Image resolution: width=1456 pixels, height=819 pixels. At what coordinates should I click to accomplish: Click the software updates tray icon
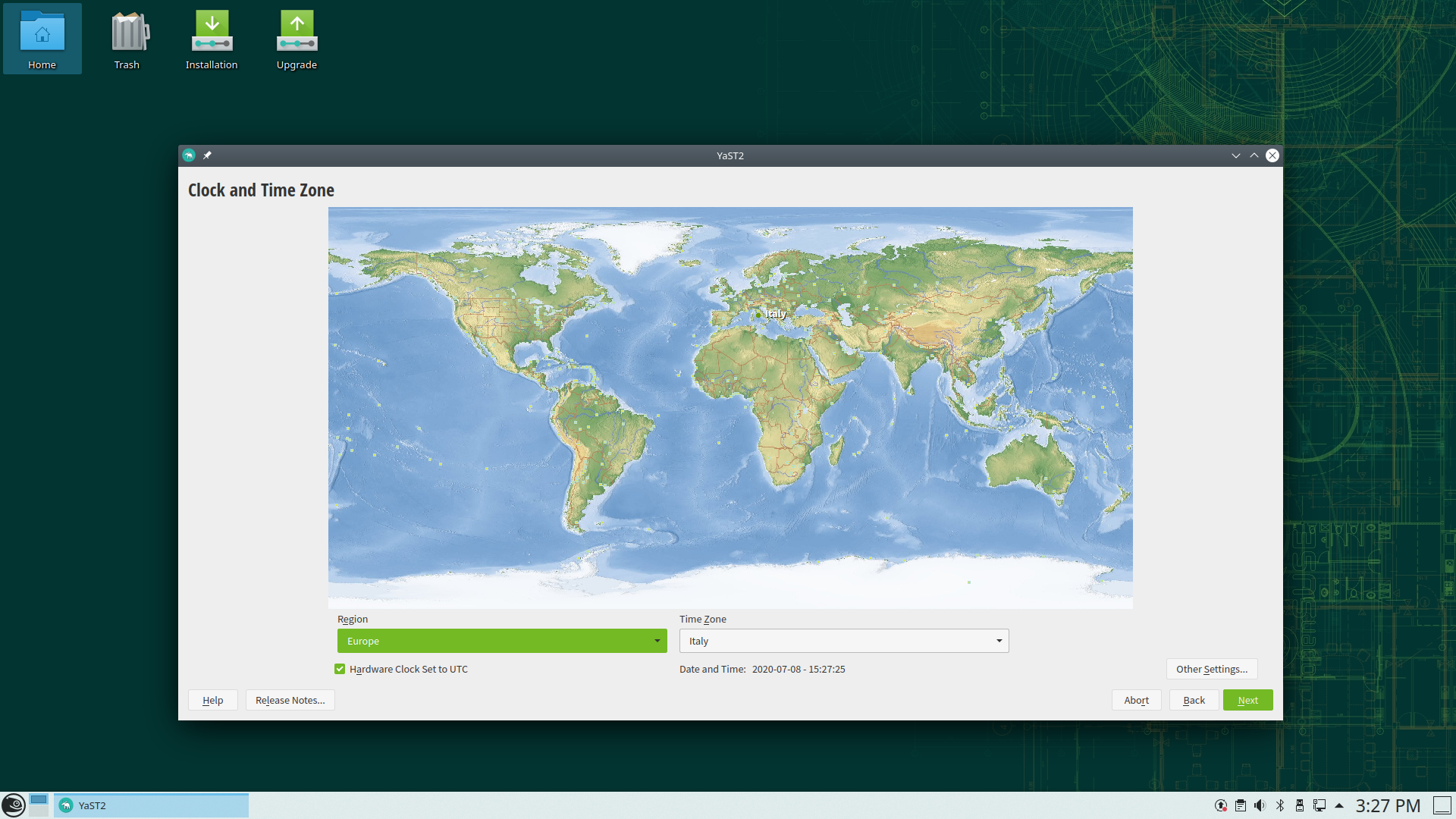pyautogui.click(x=1220, y=805)
